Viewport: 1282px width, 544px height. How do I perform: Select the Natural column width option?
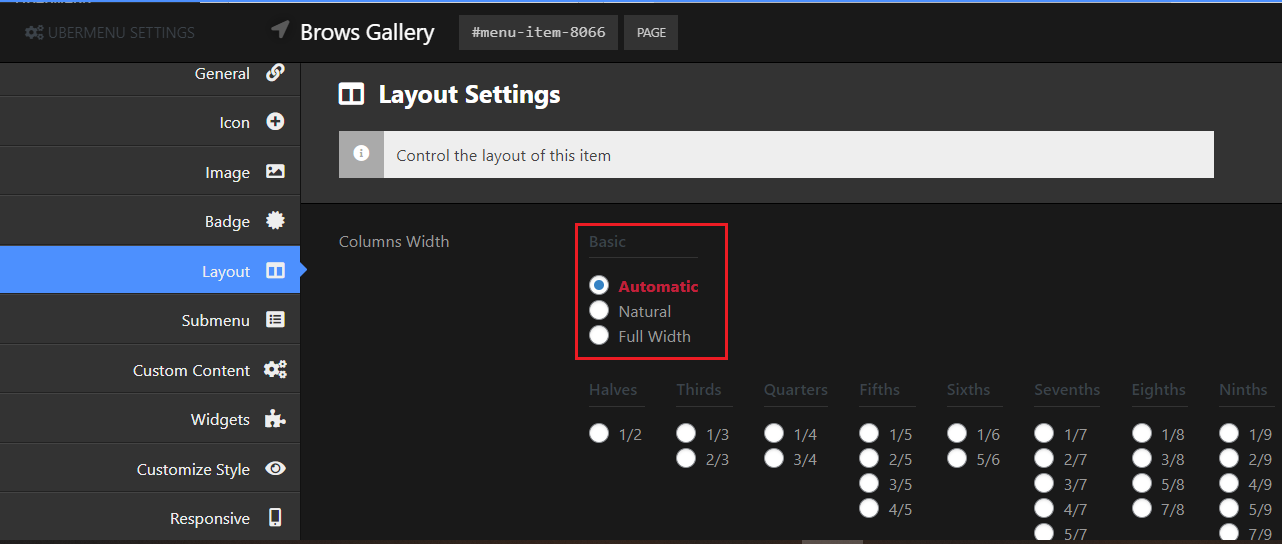coord(599,311)
